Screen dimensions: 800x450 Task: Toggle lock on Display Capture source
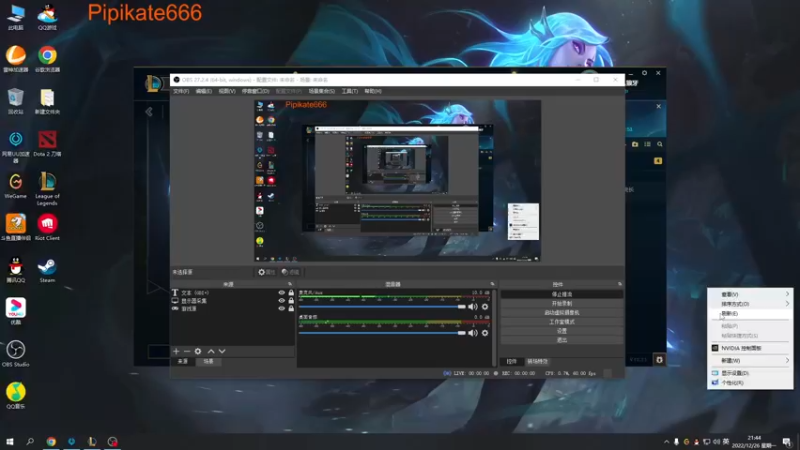point(291,301)
